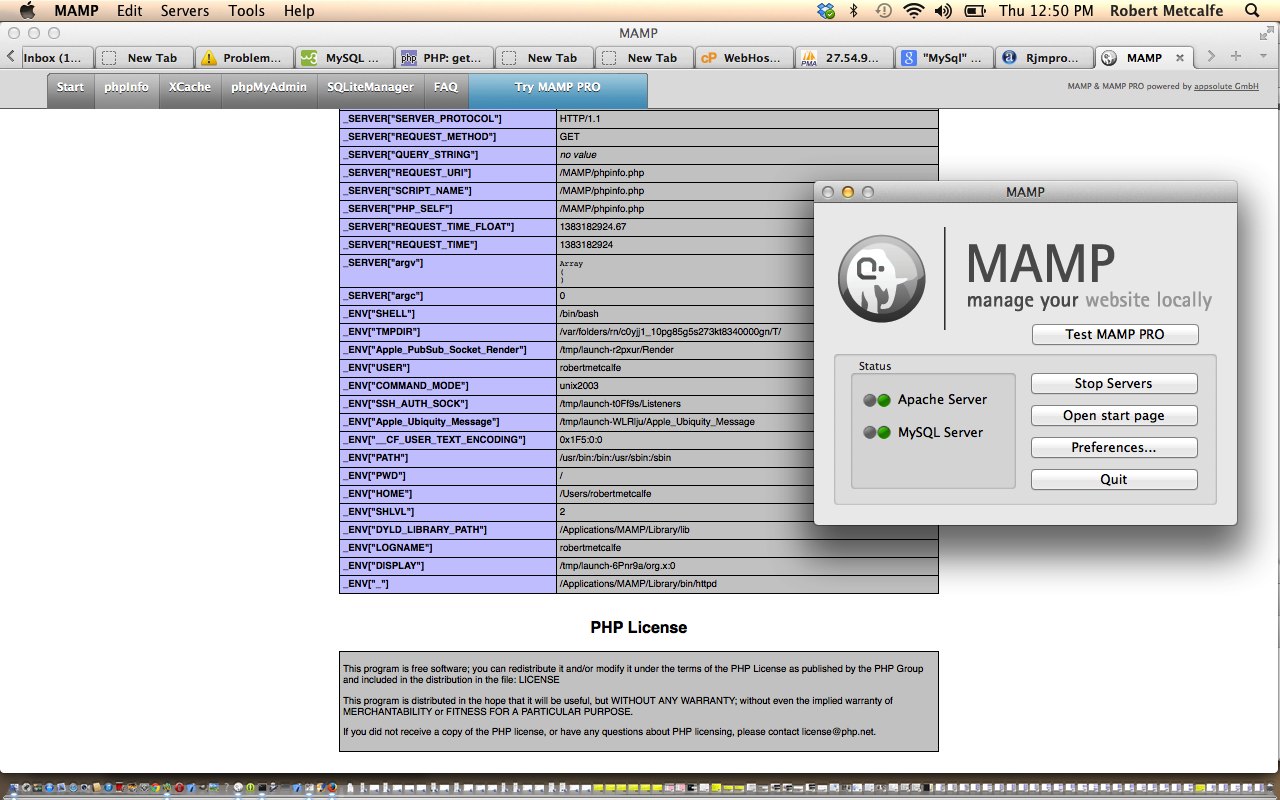
Task: Switch to the Rjmpro tab
Action: tap(1044, 58)
